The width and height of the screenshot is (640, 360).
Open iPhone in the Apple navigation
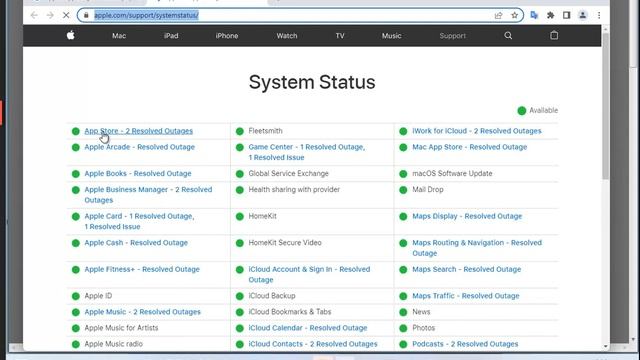[x=227, y=36]
